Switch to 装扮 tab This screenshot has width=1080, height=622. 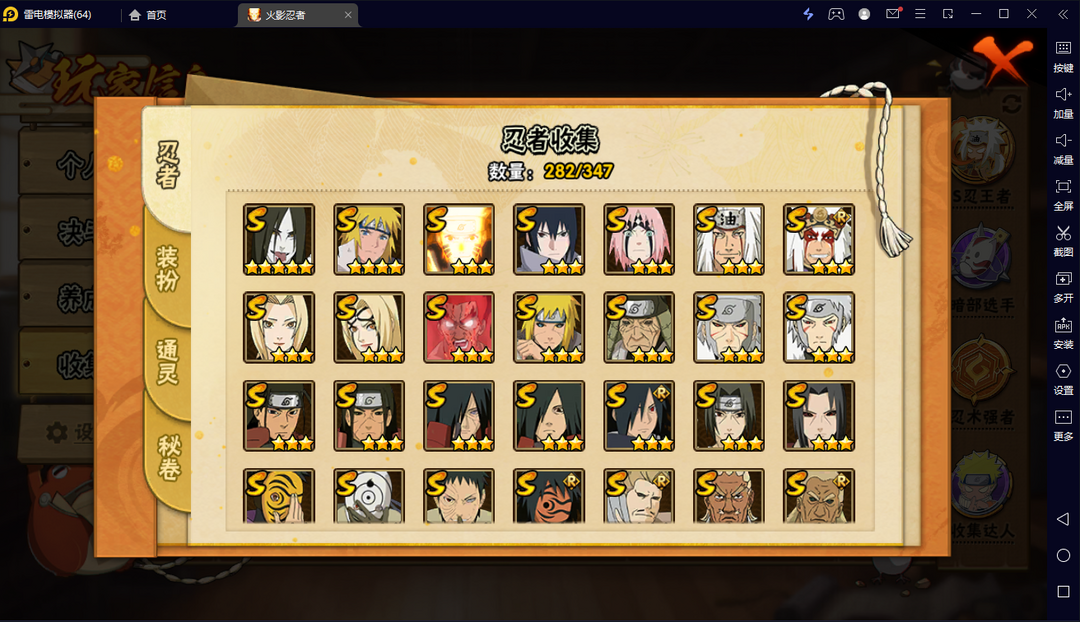click(x=167, y=269)
